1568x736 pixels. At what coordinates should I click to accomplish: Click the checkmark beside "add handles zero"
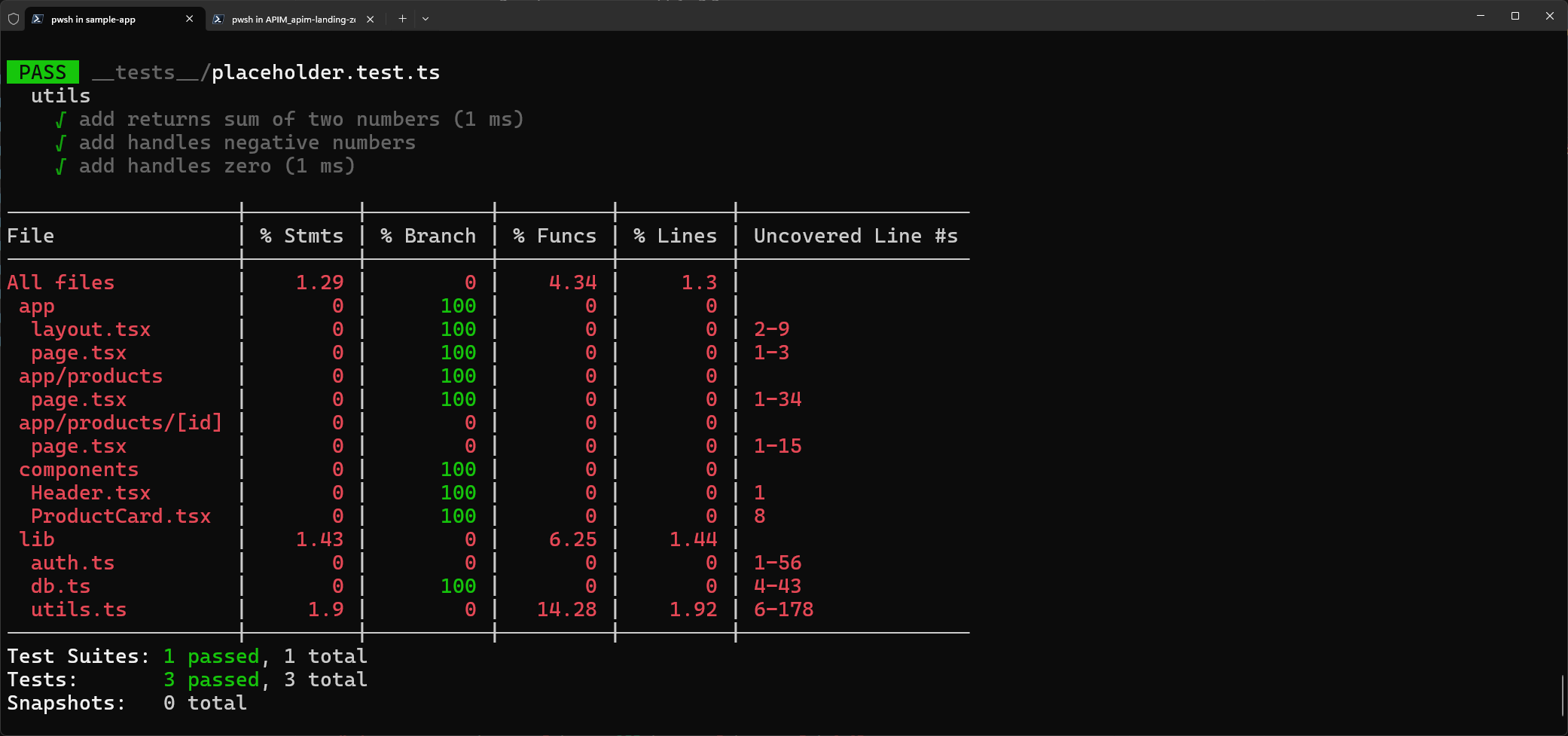pyautogui.click(x=60, y=166)
